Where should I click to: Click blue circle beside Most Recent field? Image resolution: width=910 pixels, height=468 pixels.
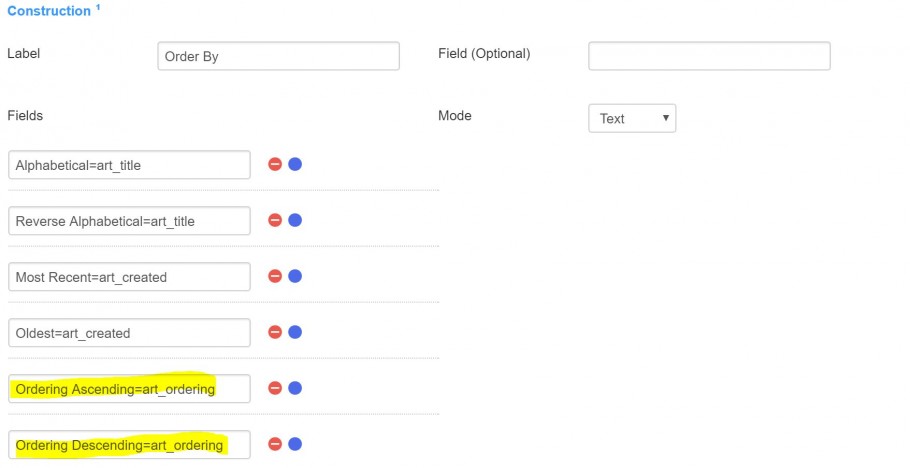coord(295,276)
